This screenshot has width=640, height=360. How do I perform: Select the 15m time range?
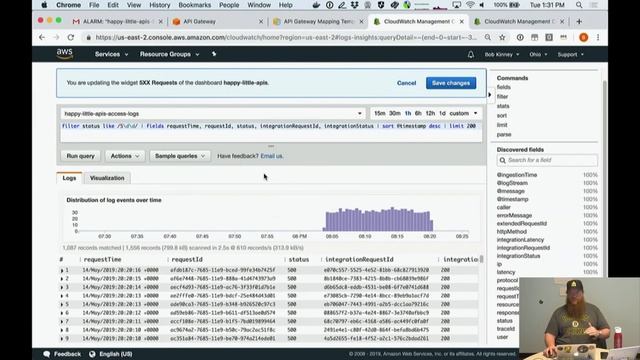point(380,113)
